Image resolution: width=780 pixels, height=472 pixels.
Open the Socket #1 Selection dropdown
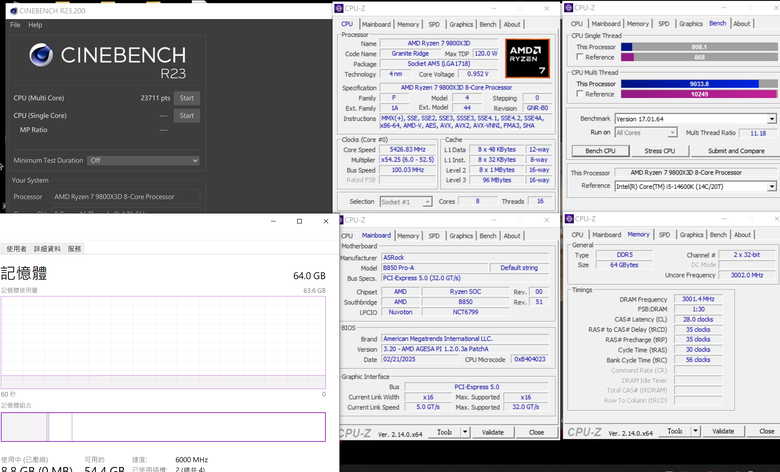pos(406,202)
